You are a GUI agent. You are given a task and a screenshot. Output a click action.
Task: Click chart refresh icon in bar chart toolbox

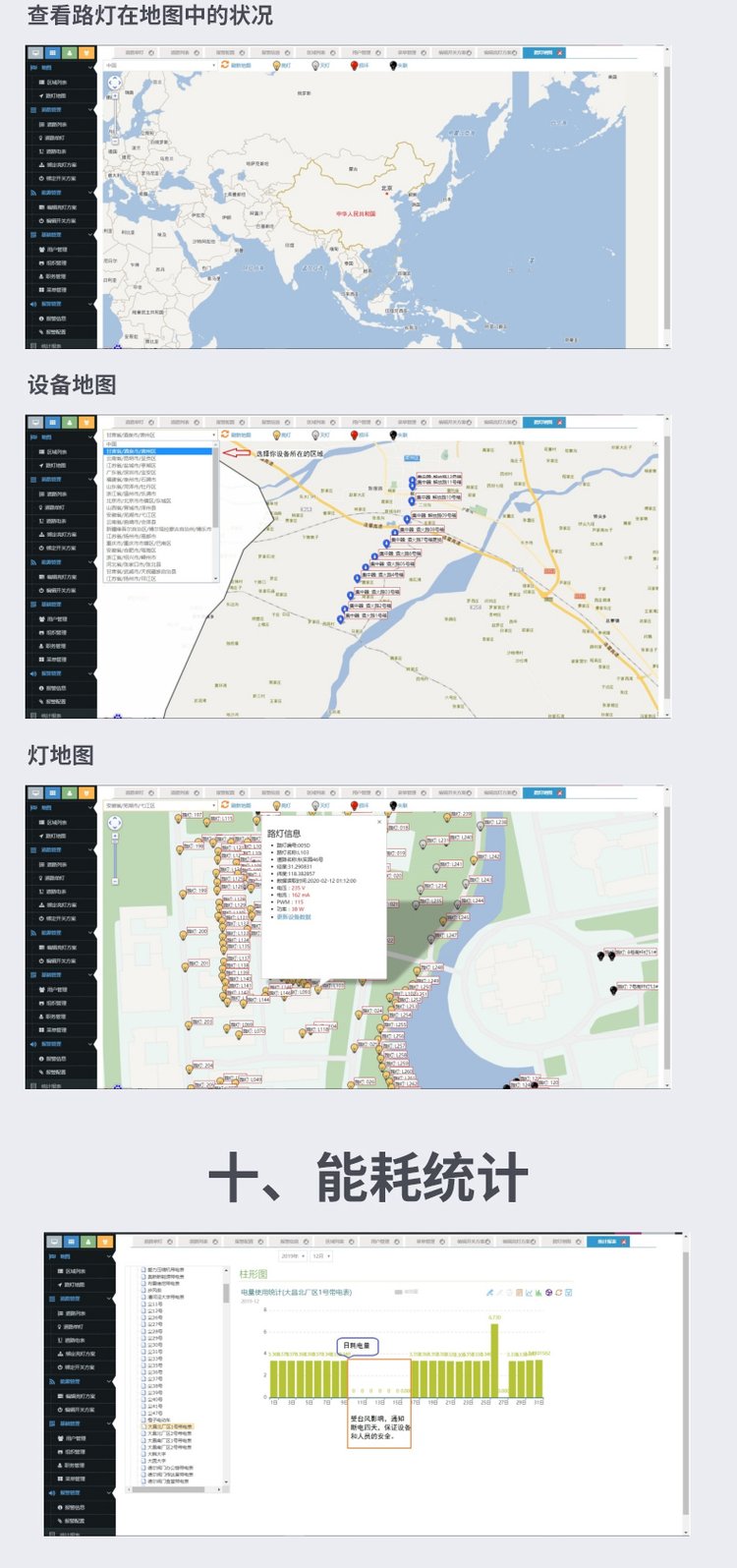coord(559,1292)
